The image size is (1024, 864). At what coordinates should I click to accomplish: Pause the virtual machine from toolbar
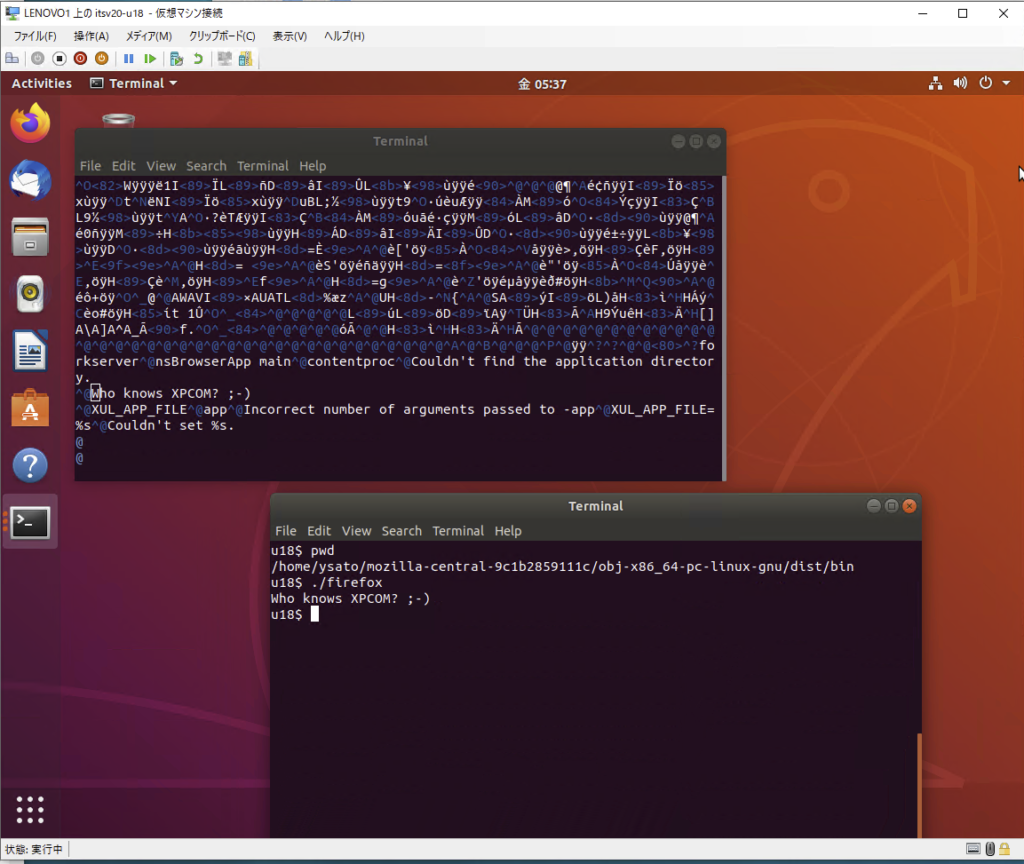point(128,59)
